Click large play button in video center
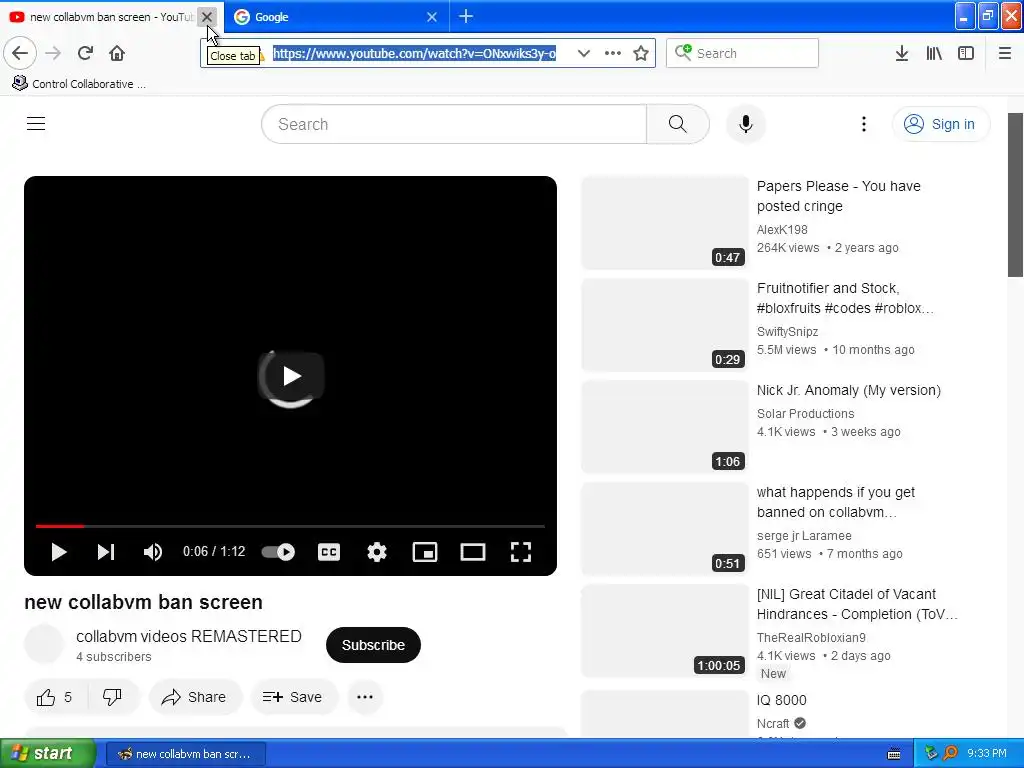Viewport: 1024px width, 768px height. coord(291,376)
